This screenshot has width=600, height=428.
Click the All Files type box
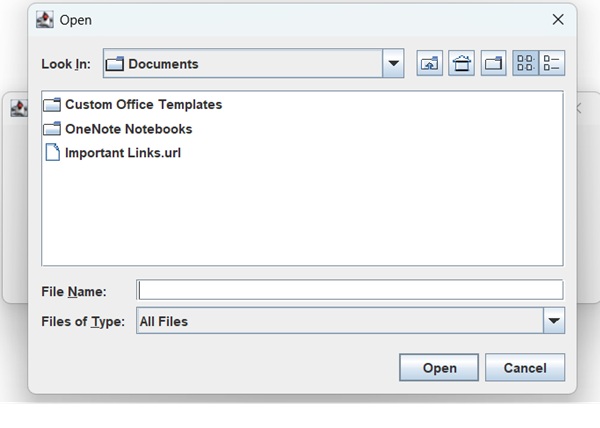coord(338,321)
